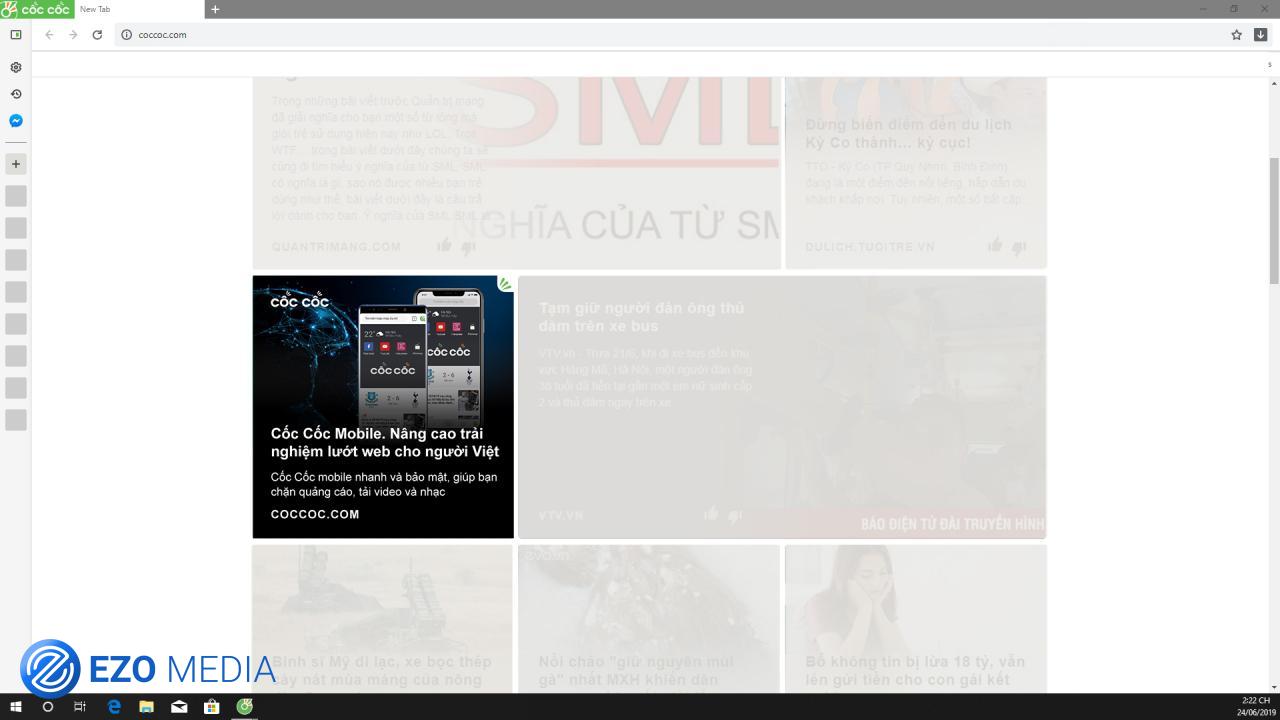Screen dimensions: 1280x720
Task: Focus the address bar showing coccoc.com
Action: pyautogui.click(x=670, y=34)
